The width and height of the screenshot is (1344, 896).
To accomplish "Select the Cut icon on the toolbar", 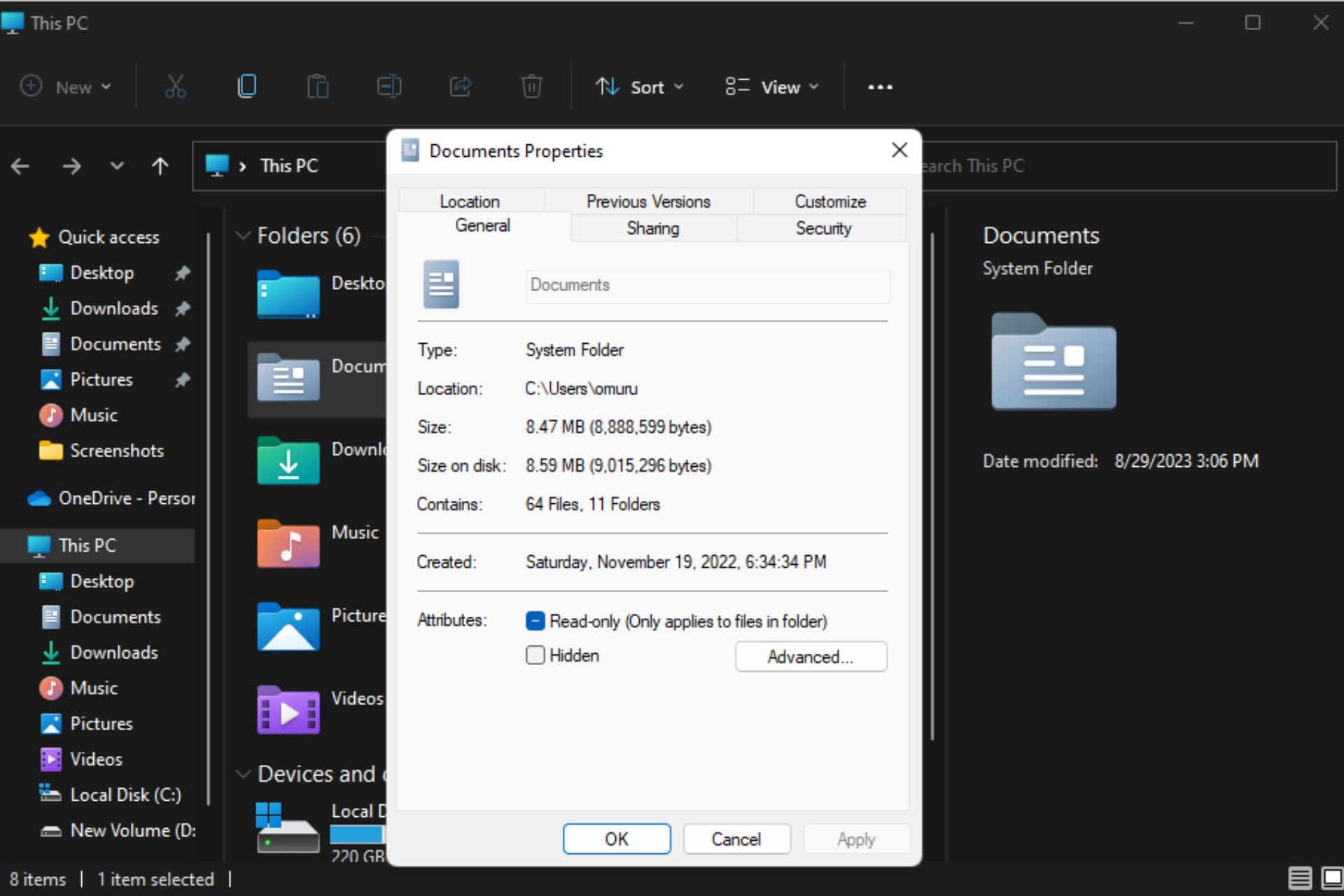I will point(175,86).
